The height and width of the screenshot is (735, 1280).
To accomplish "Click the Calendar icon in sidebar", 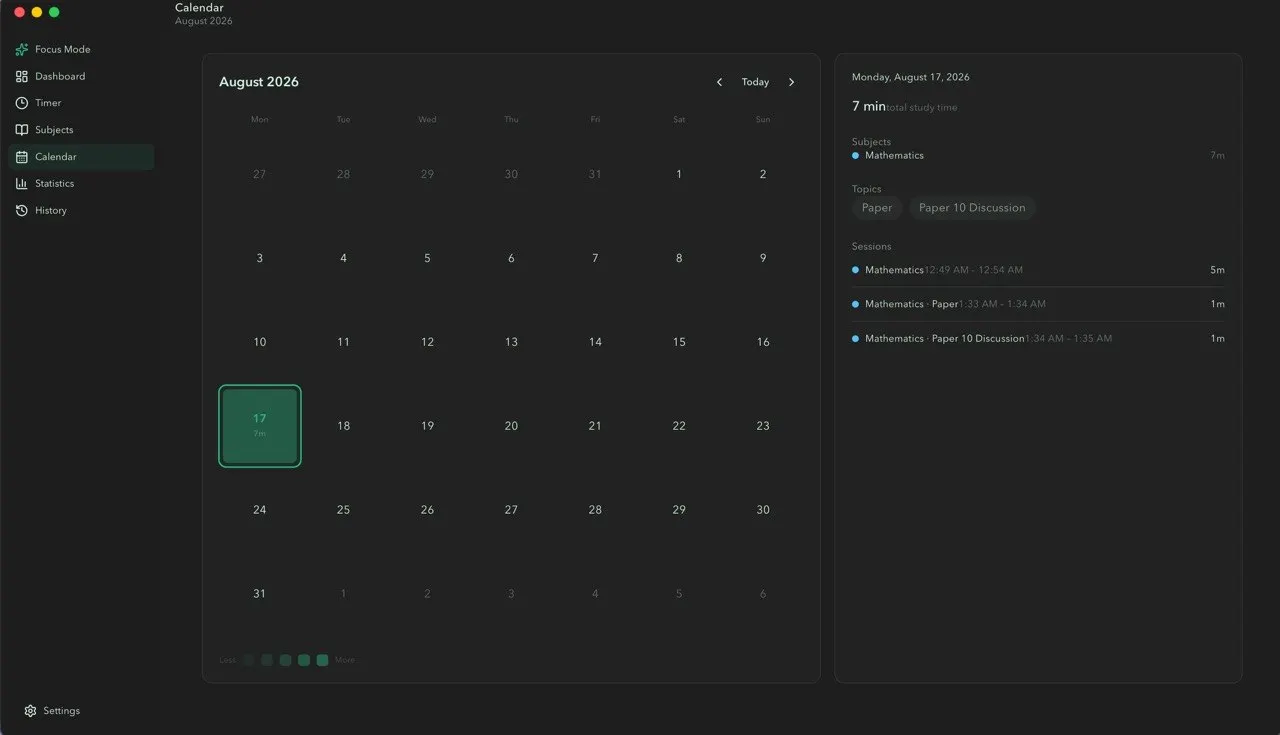I will pos(22,157).
